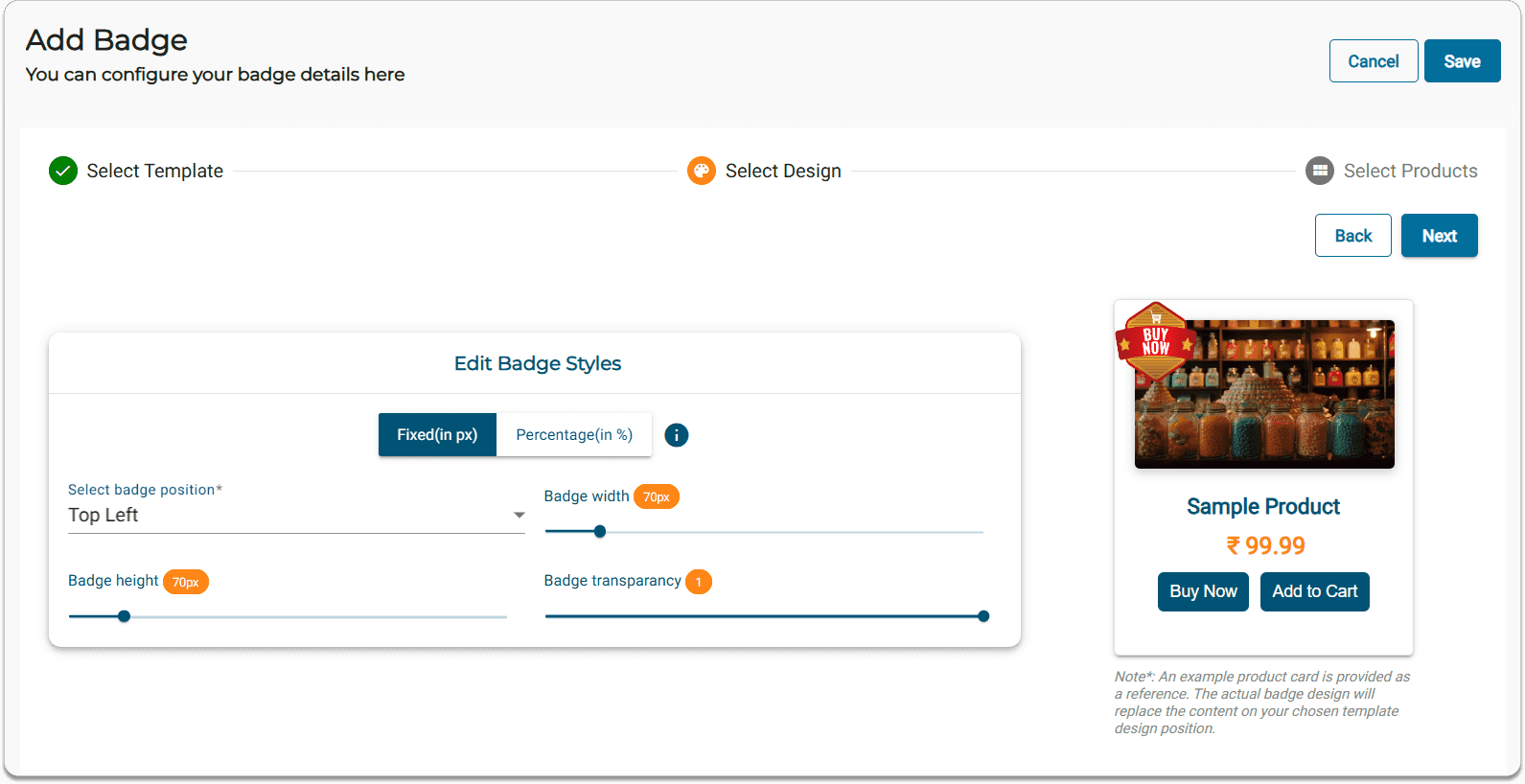This screenshot has width=1525, height=784.
Task: Click the orange palette Select Design icon
Action: pos(702,171)
